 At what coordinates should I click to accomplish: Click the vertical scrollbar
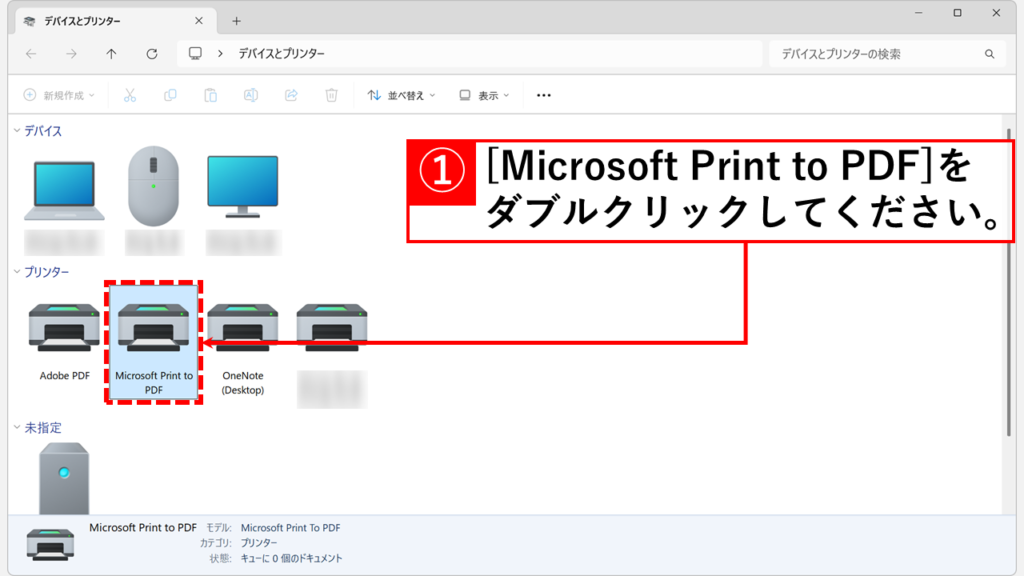[x=1008, y=282]
